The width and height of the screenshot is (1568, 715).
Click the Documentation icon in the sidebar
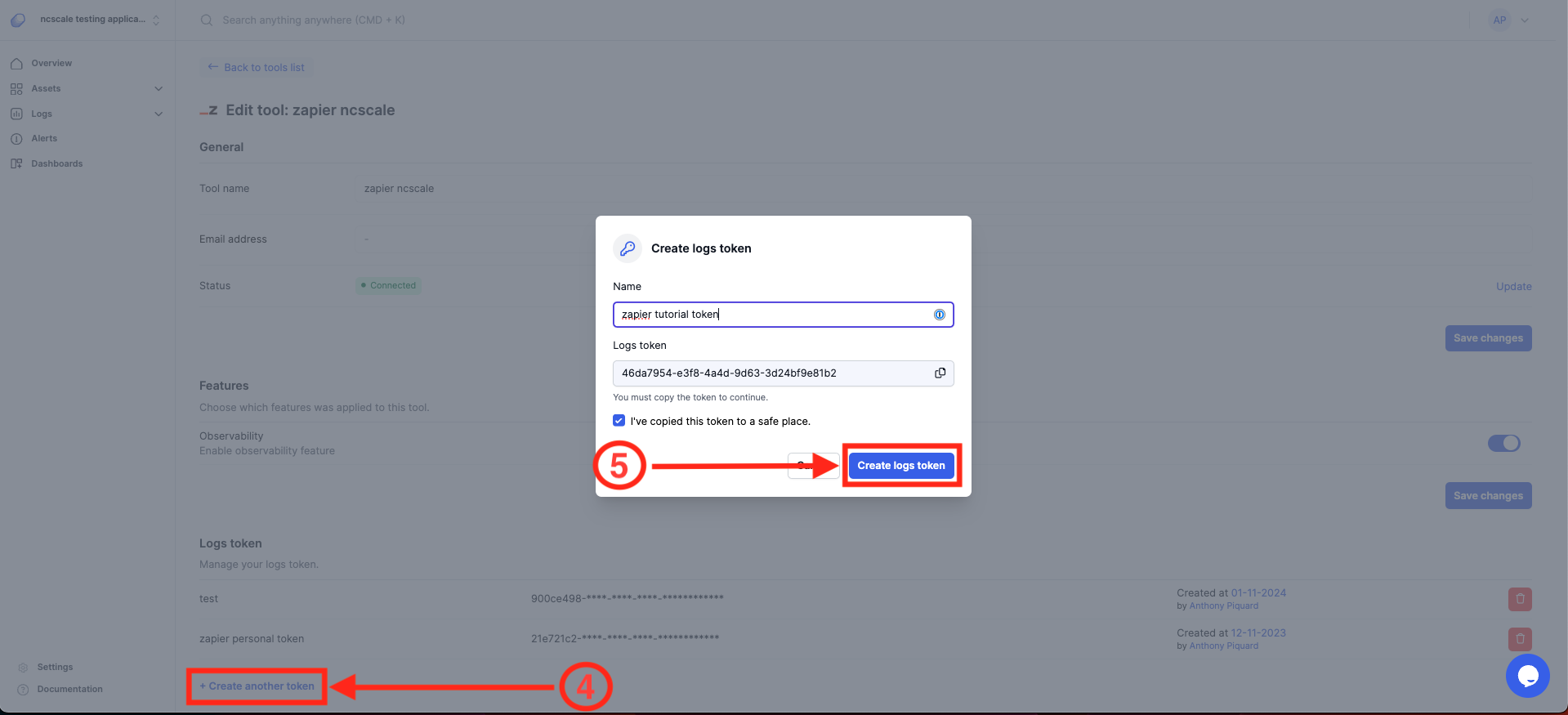(x=23, y=690)
